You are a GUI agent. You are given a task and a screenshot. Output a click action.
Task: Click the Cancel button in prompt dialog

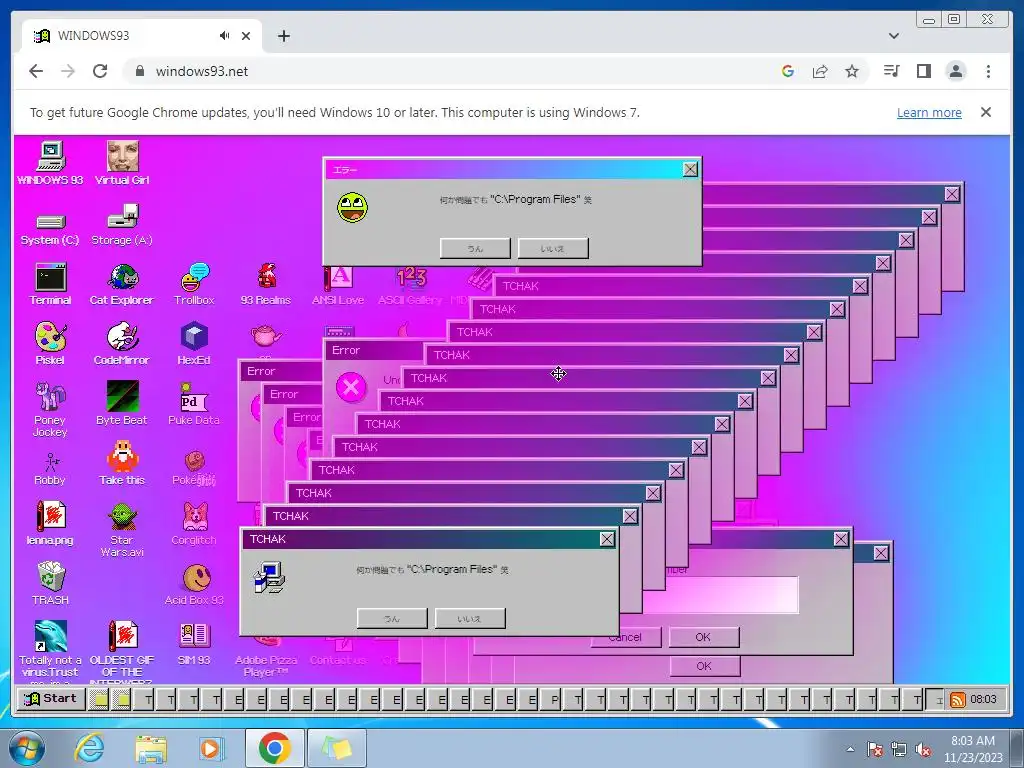626,637
